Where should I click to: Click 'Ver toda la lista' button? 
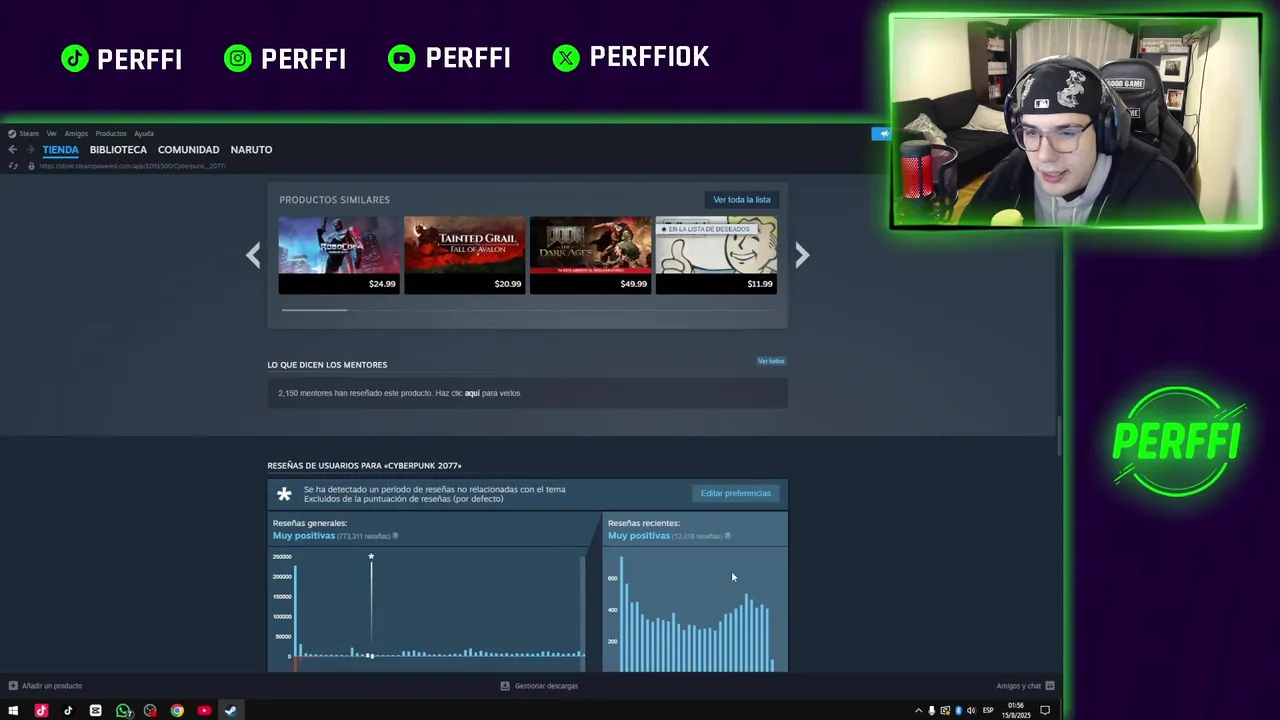point(741,199)
